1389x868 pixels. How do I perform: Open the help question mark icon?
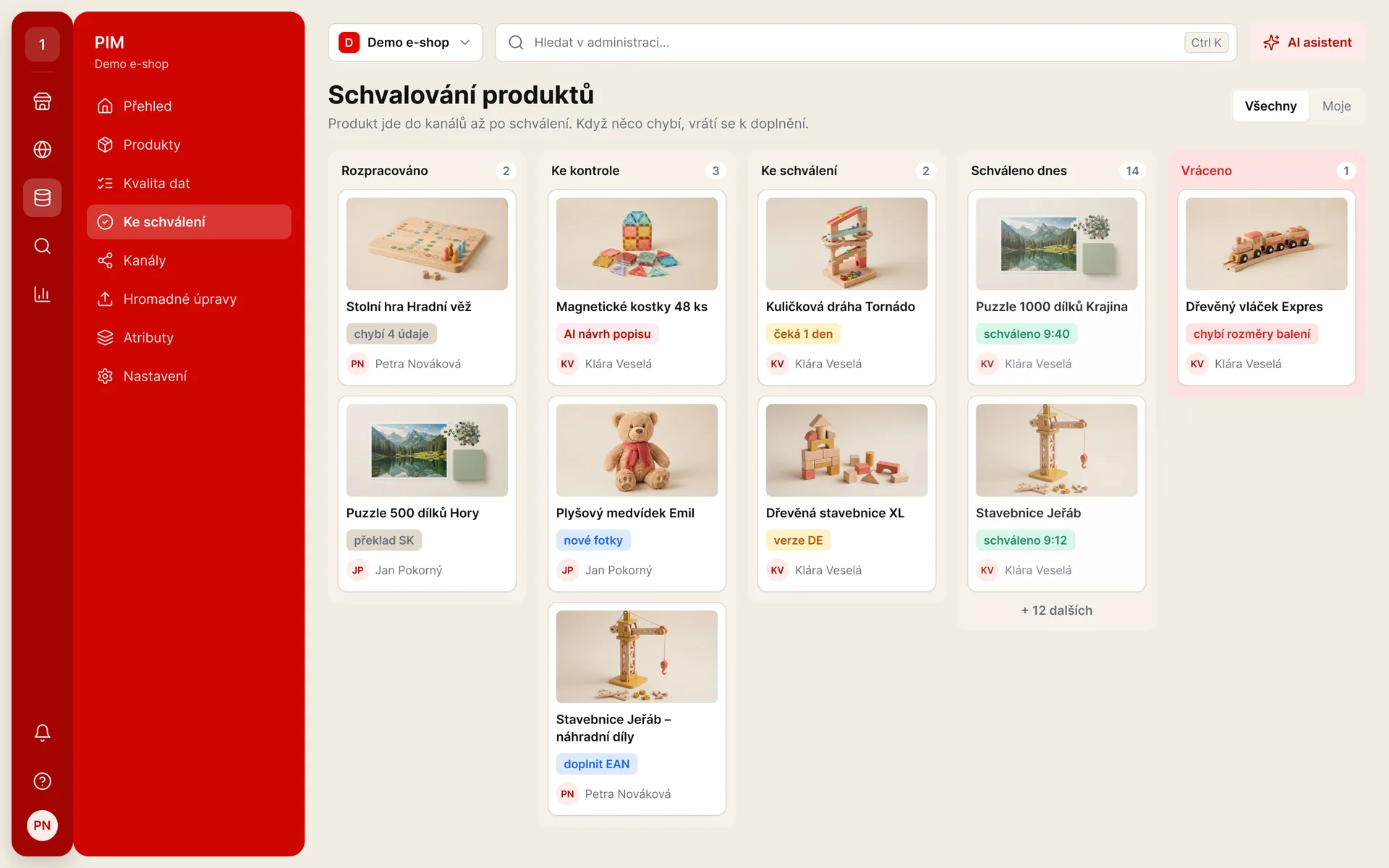point(42,781)
